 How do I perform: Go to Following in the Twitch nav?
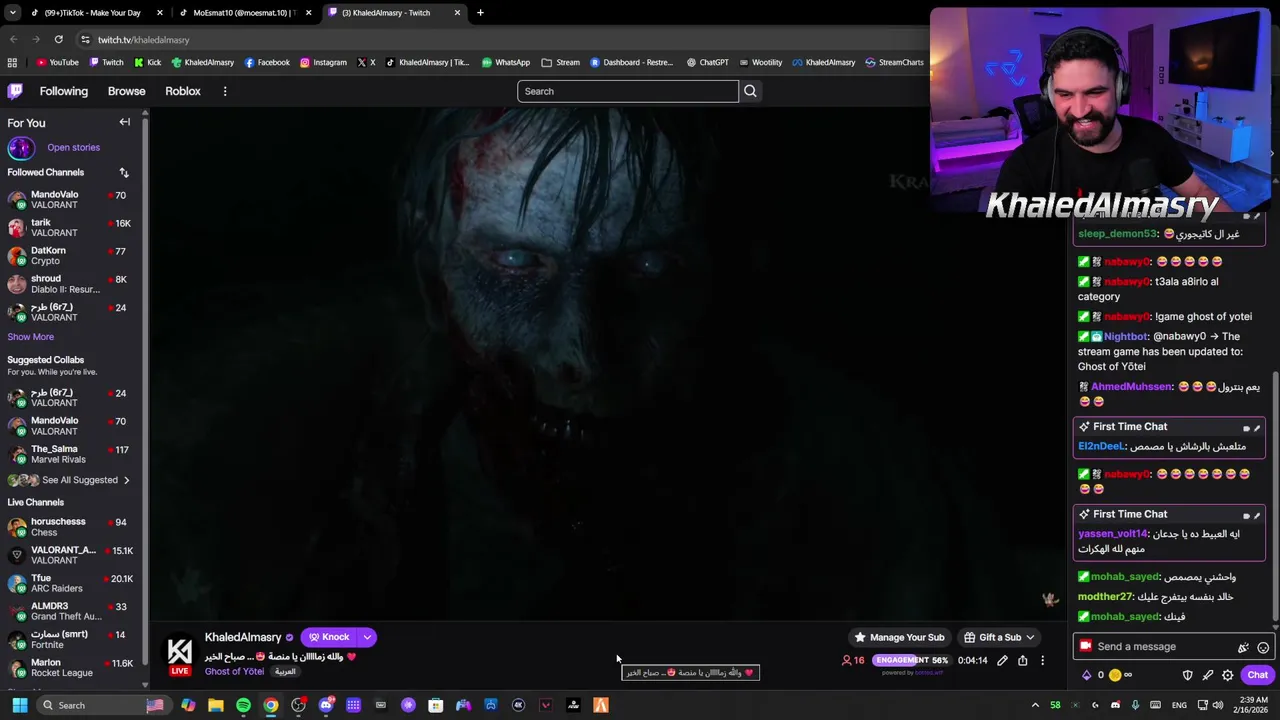pos(64,91)
